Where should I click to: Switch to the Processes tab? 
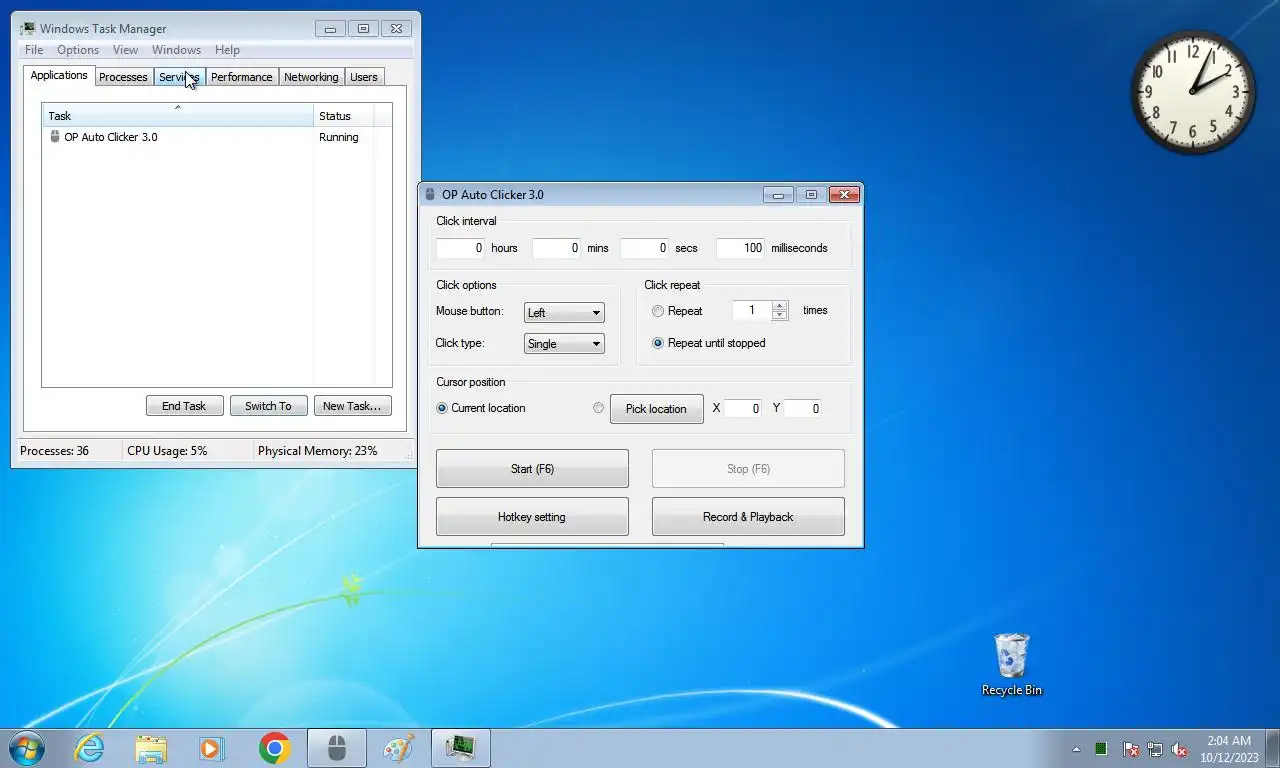[123, 77]
